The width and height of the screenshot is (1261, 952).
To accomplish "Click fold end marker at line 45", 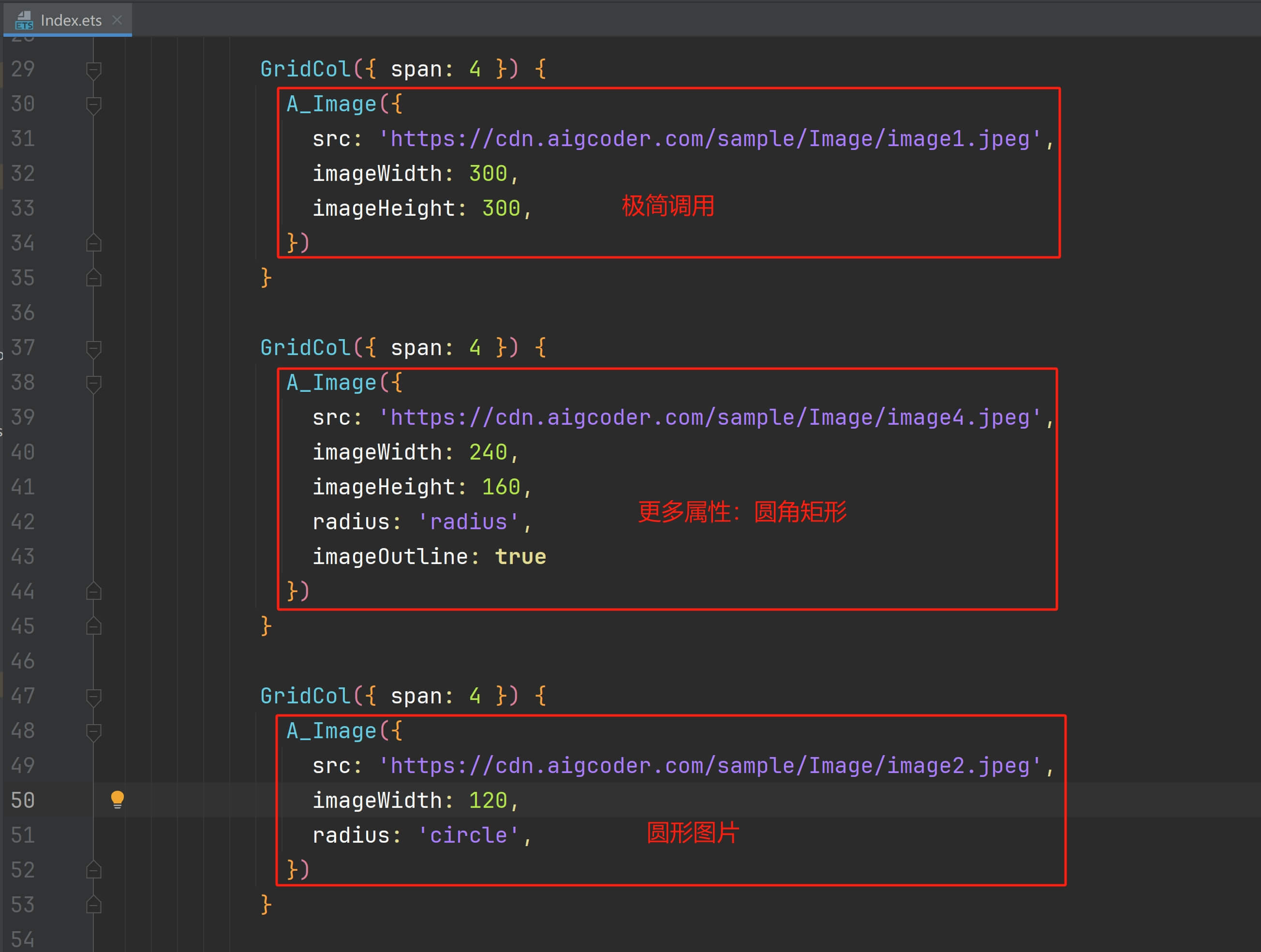I will click(x=93, y=626).
